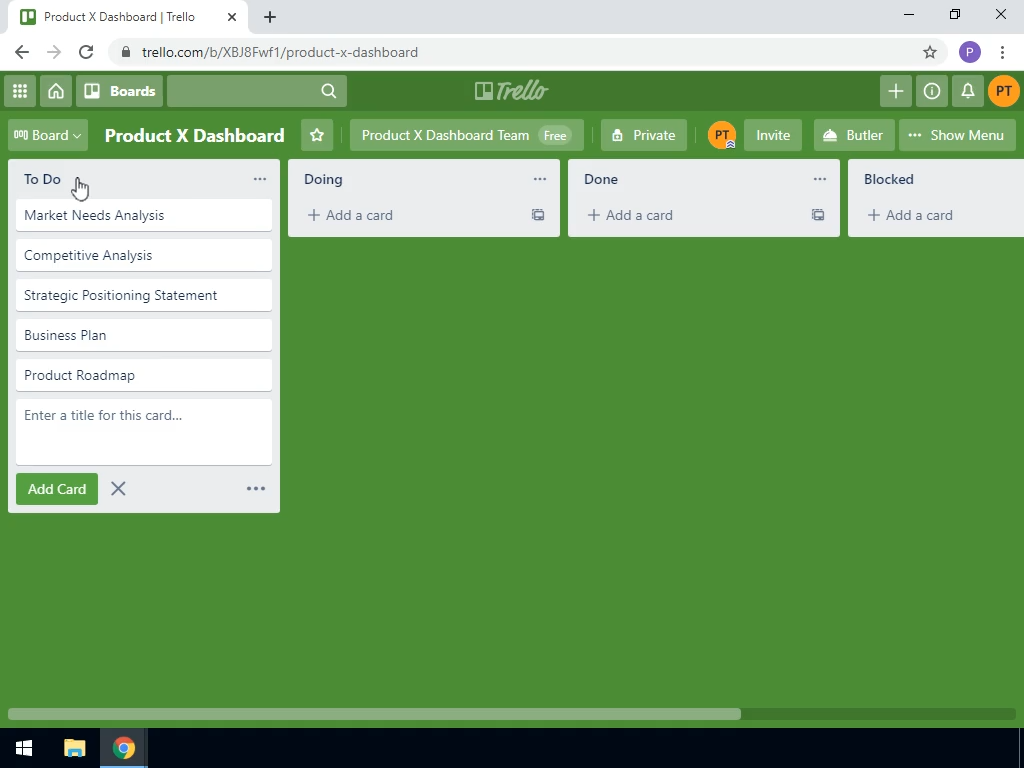This screenshot has height=768, width=1024.
Task: Open the PT account avatar in header
Action: (1003, 91)
